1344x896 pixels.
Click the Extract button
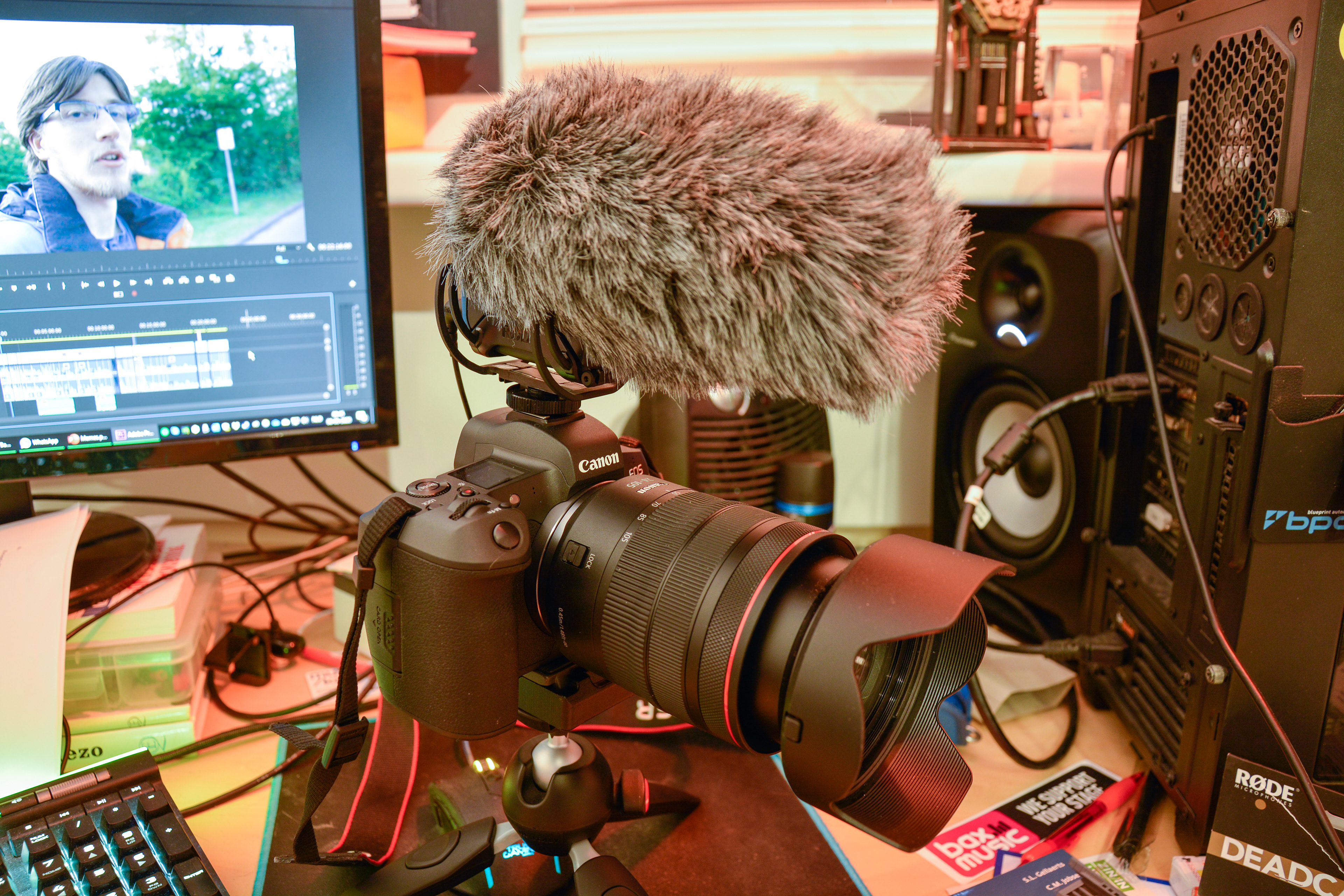click(184, 281)
